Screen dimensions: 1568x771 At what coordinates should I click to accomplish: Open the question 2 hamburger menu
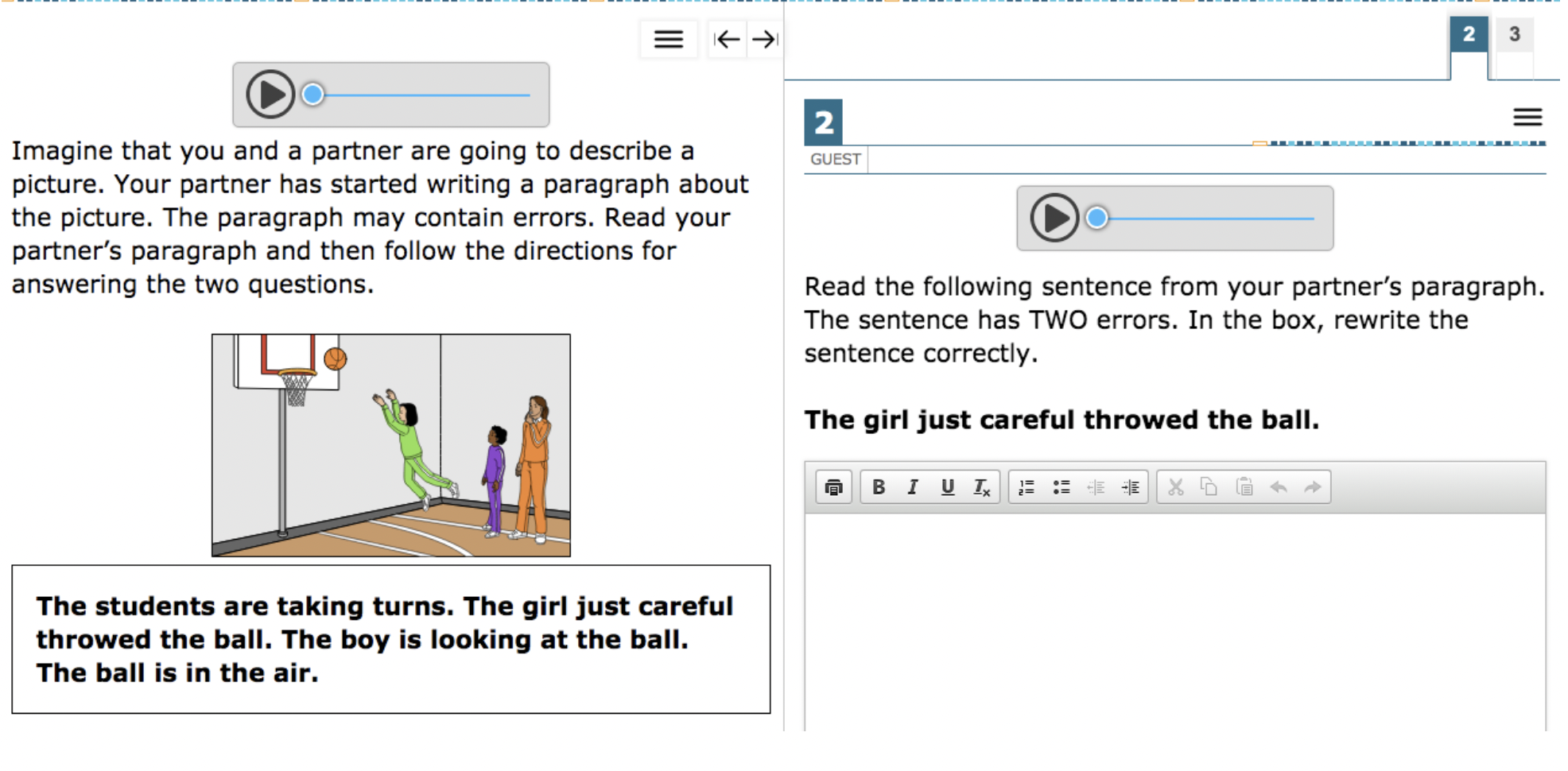1527,118
